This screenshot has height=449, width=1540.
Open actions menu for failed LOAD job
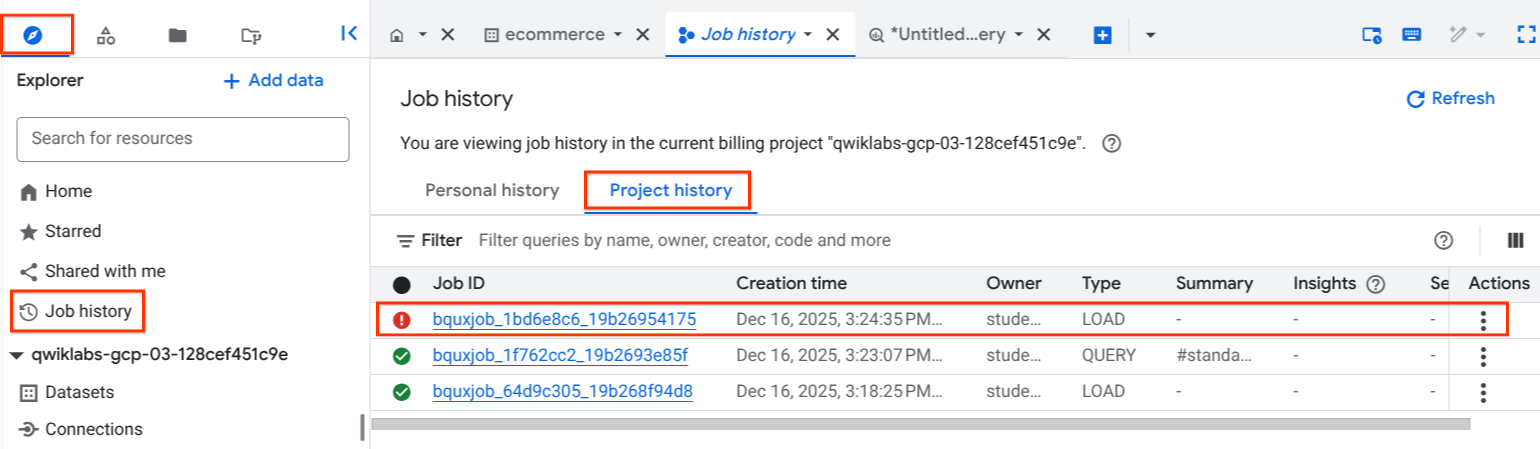[1483, 320]
